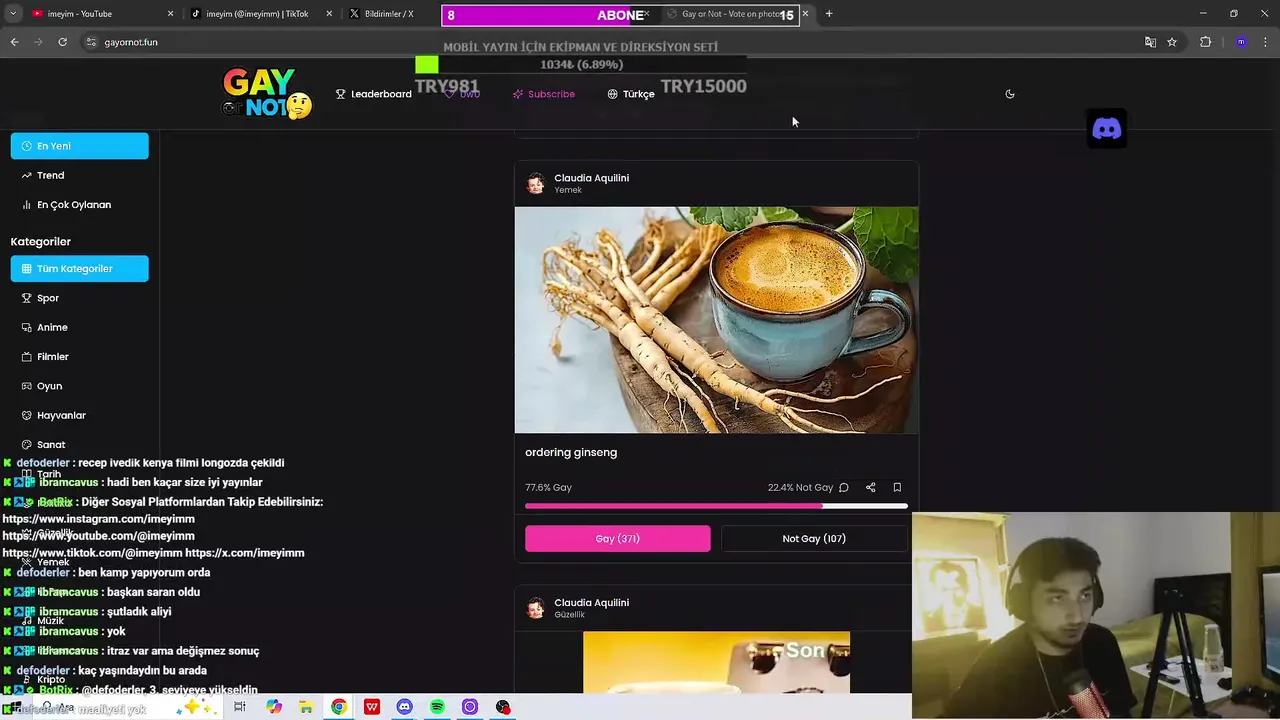Switch to the Bildirimler / X tab
Viewport: 1280px width, 720px height.
(389, 14)
